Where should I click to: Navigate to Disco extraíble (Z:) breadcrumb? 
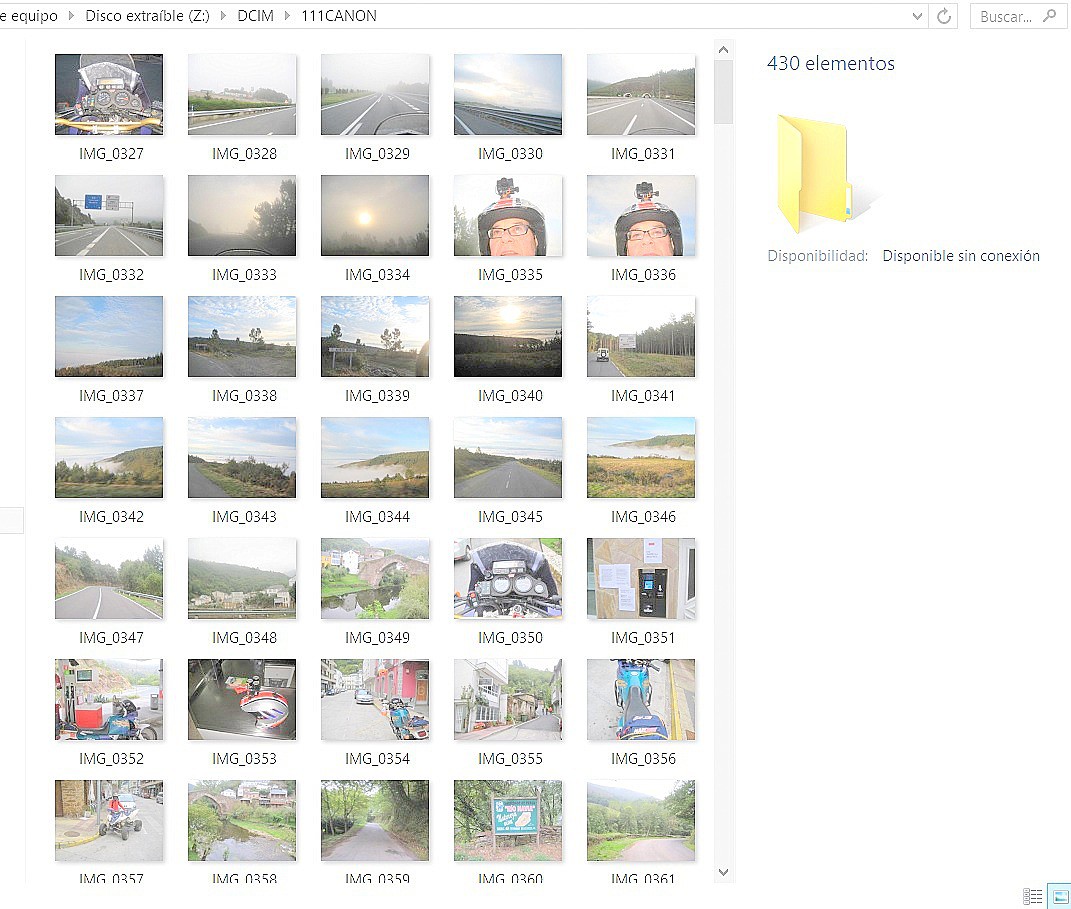[x=147, y=16]
